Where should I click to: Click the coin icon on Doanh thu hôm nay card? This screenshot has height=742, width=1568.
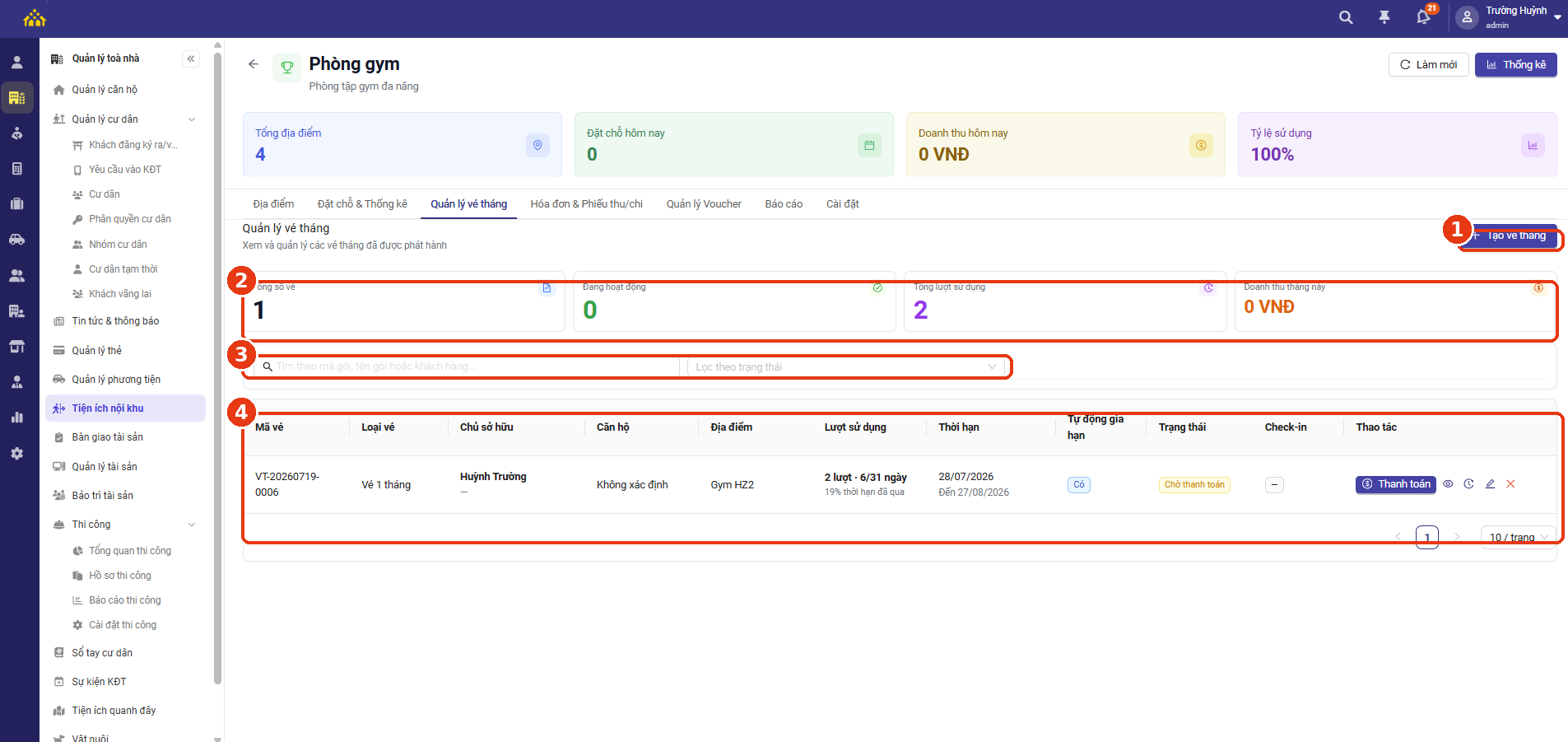point(1201,146)
